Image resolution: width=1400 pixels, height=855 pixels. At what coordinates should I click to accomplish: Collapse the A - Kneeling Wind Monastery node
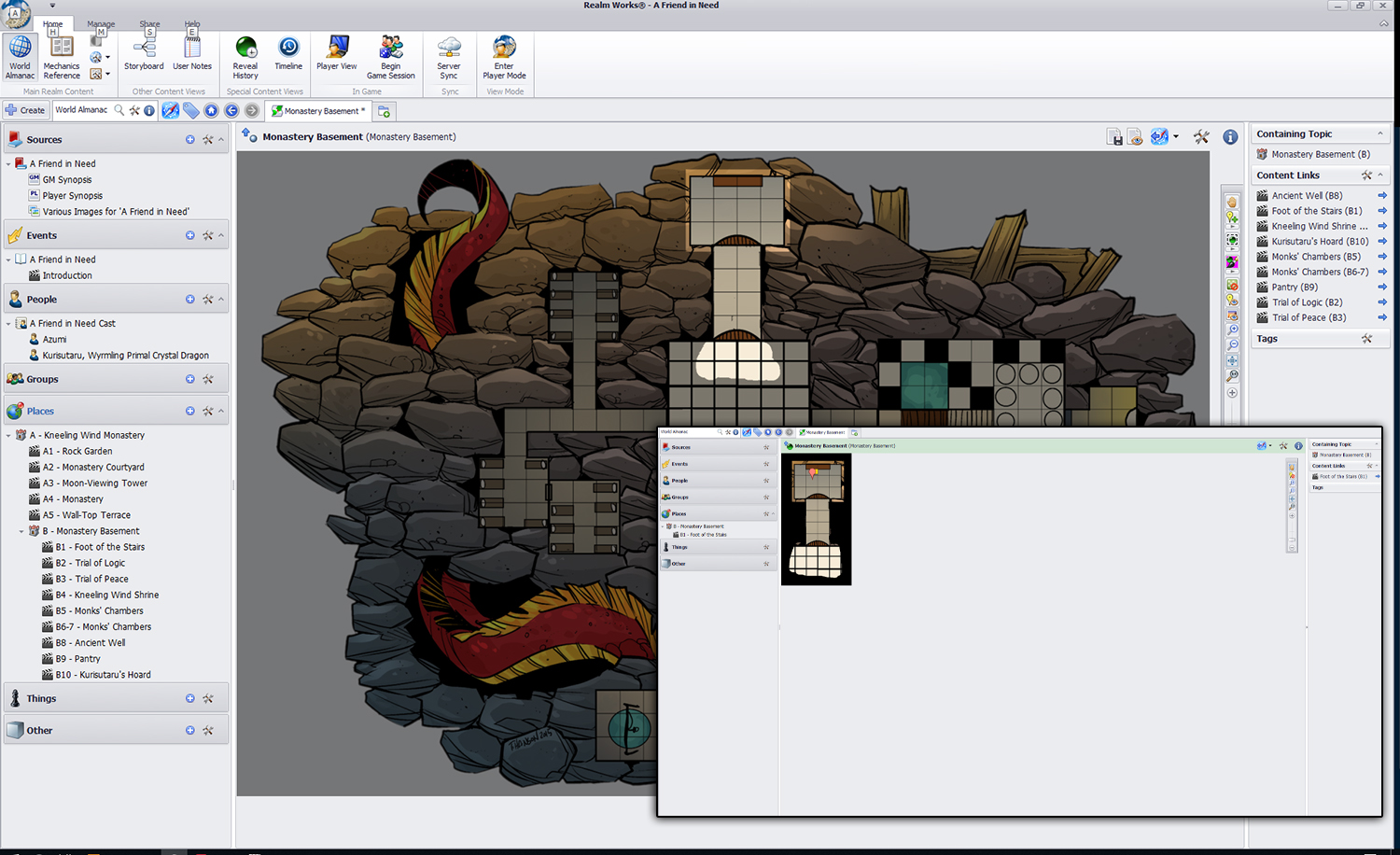8,436
